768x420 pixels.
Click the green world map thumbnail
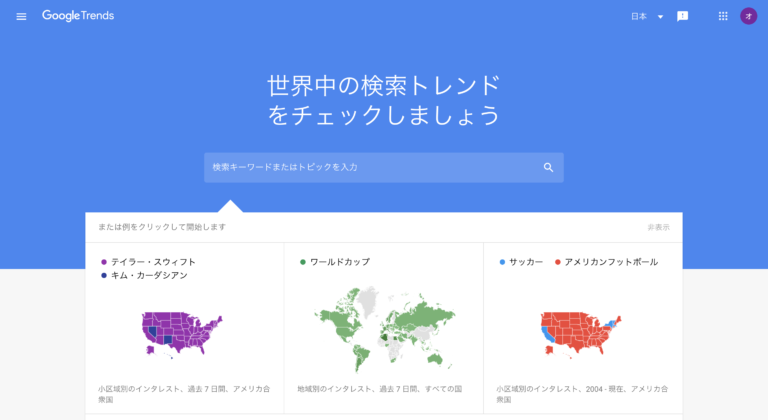[384, 329]
